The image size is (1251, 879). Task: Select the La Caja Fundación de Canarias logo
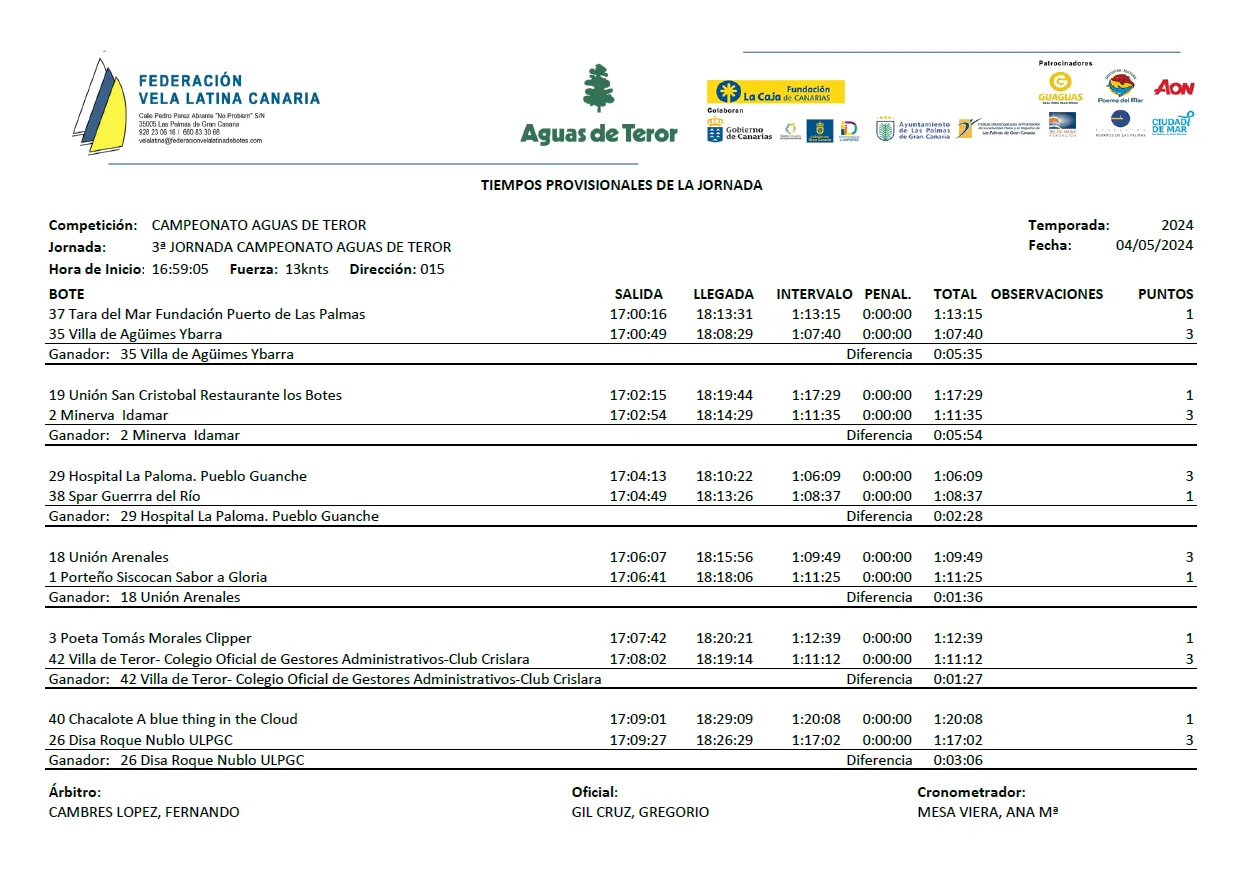point(775,92)
